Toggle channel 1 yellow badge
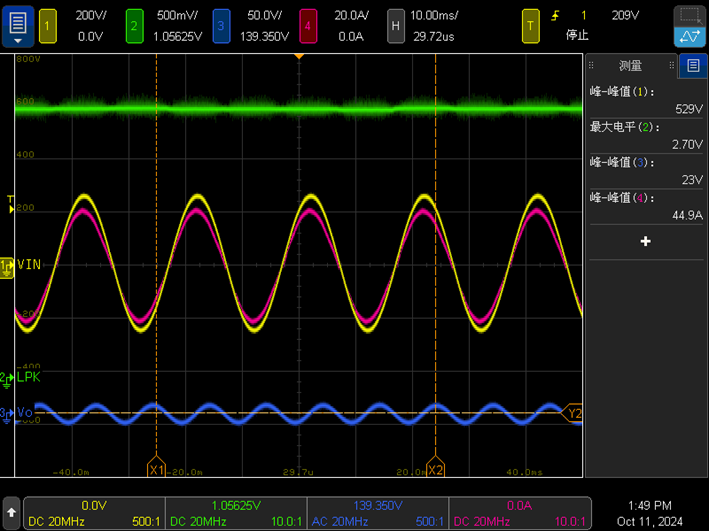The height and width of the screenshot is (531, 709). click(46, 26)
